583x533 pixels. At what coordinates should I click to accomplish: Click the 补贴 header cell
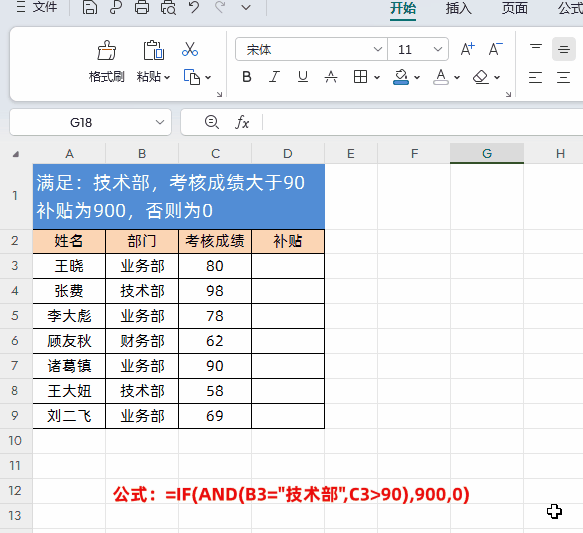(x=288, y=241)
